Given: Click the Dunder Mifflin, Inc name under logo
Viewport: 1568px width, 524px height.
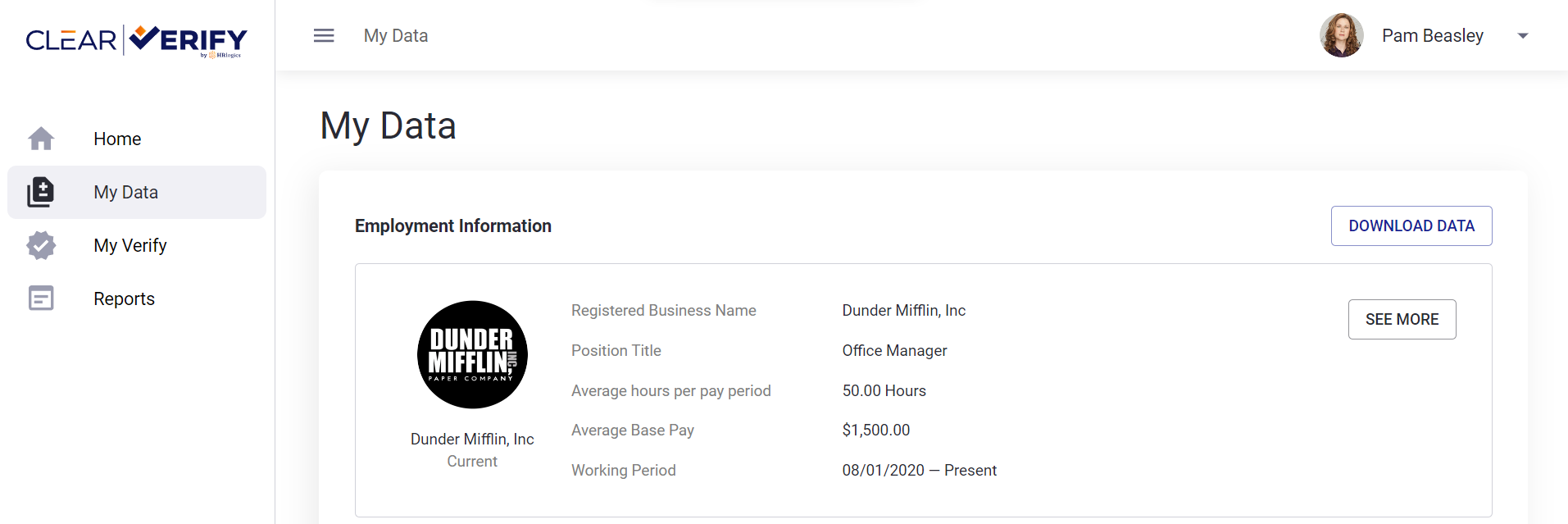Looking at the screenshot, I should [x=472, y=439].
